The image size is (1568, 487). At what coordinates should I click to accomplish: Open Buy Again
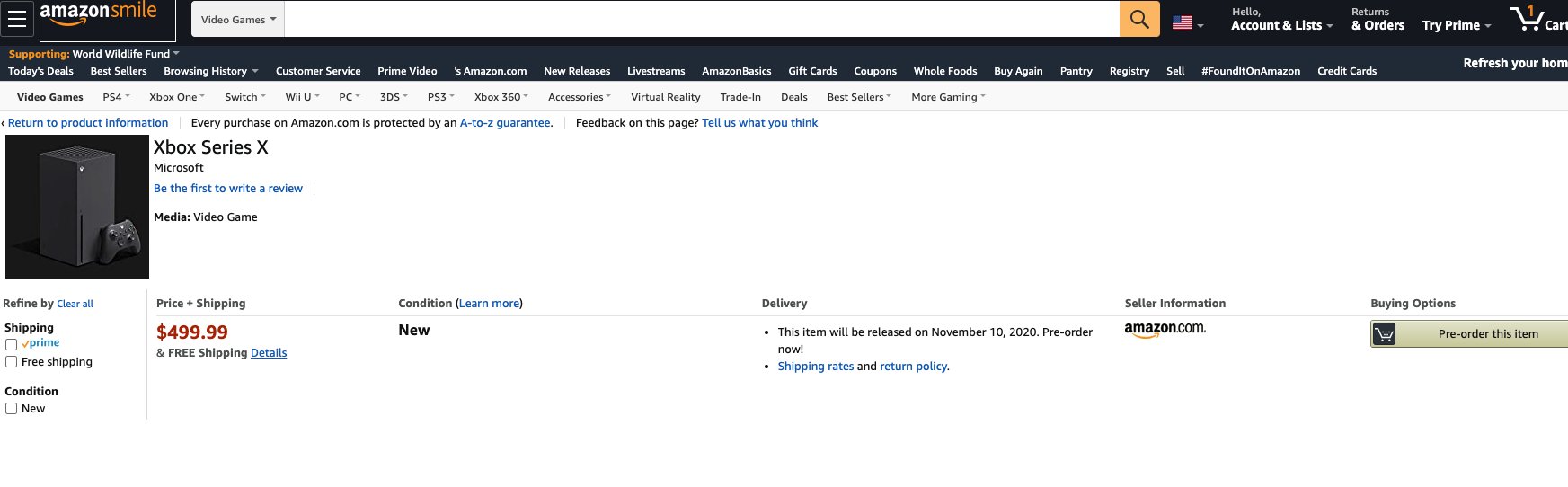pyautogui.click(x=1018, y=71)
